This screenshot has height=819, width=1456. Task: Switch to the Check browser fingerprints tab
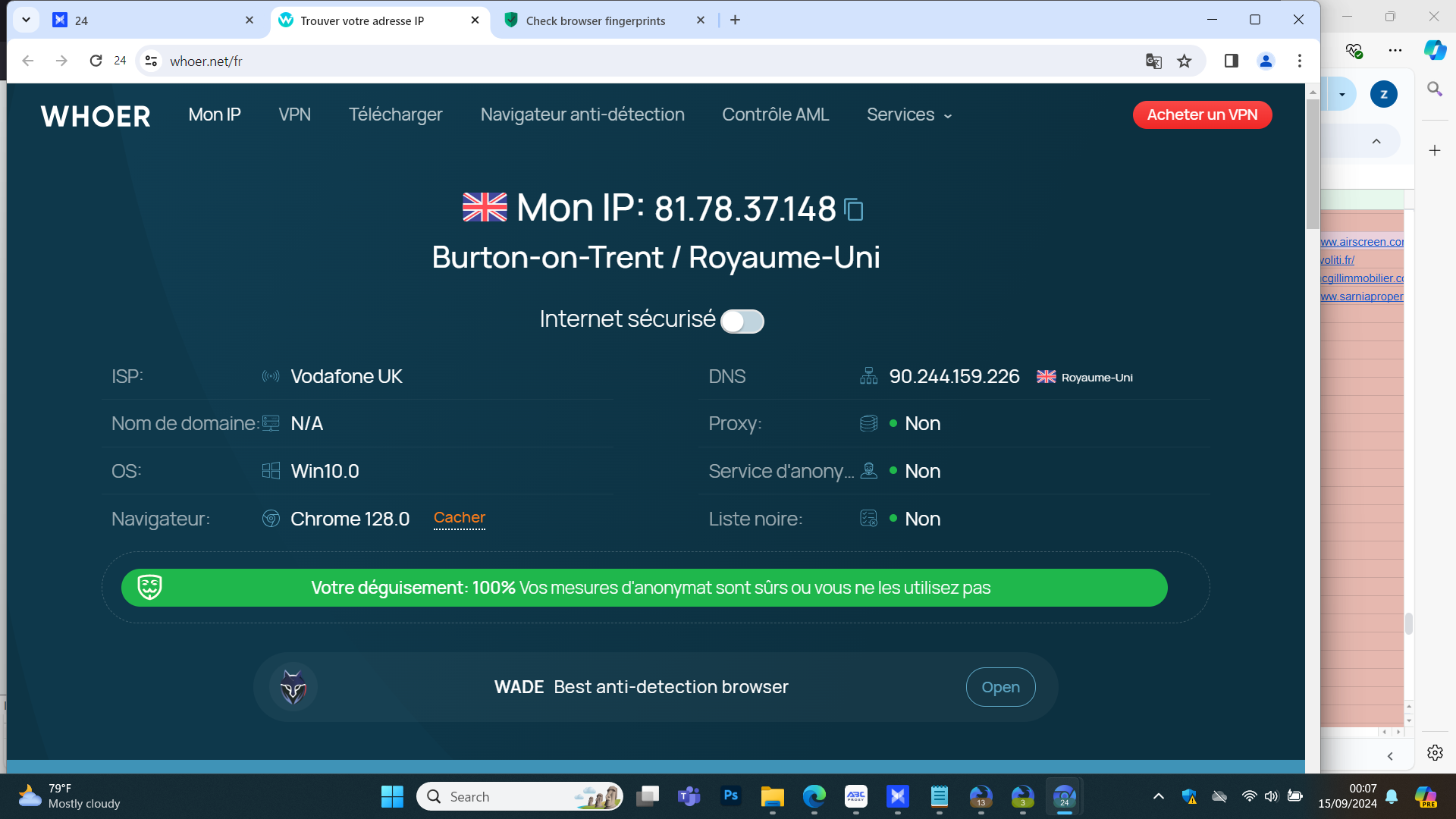595,20
